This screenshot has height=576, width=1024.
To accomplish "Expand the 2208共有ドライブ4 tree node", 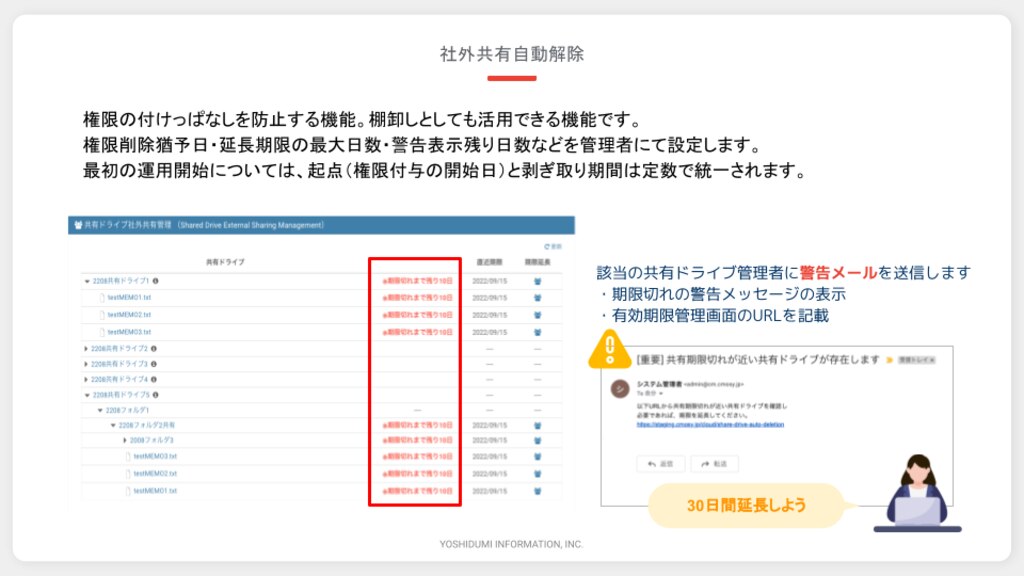I will [x=86, y=379].
